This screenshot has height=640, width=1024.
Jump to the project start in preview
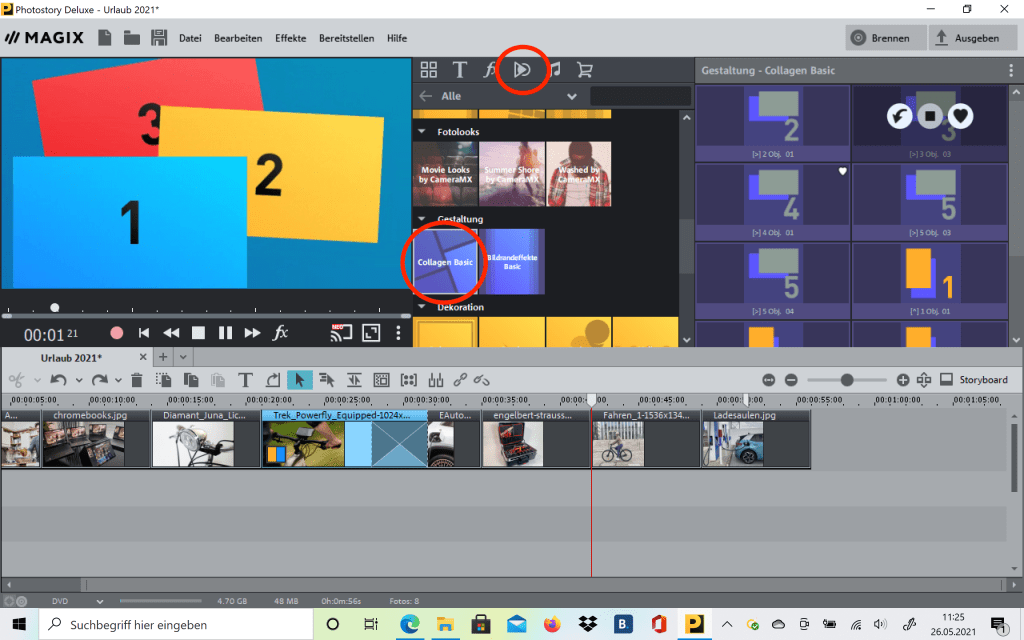[144, 333]
